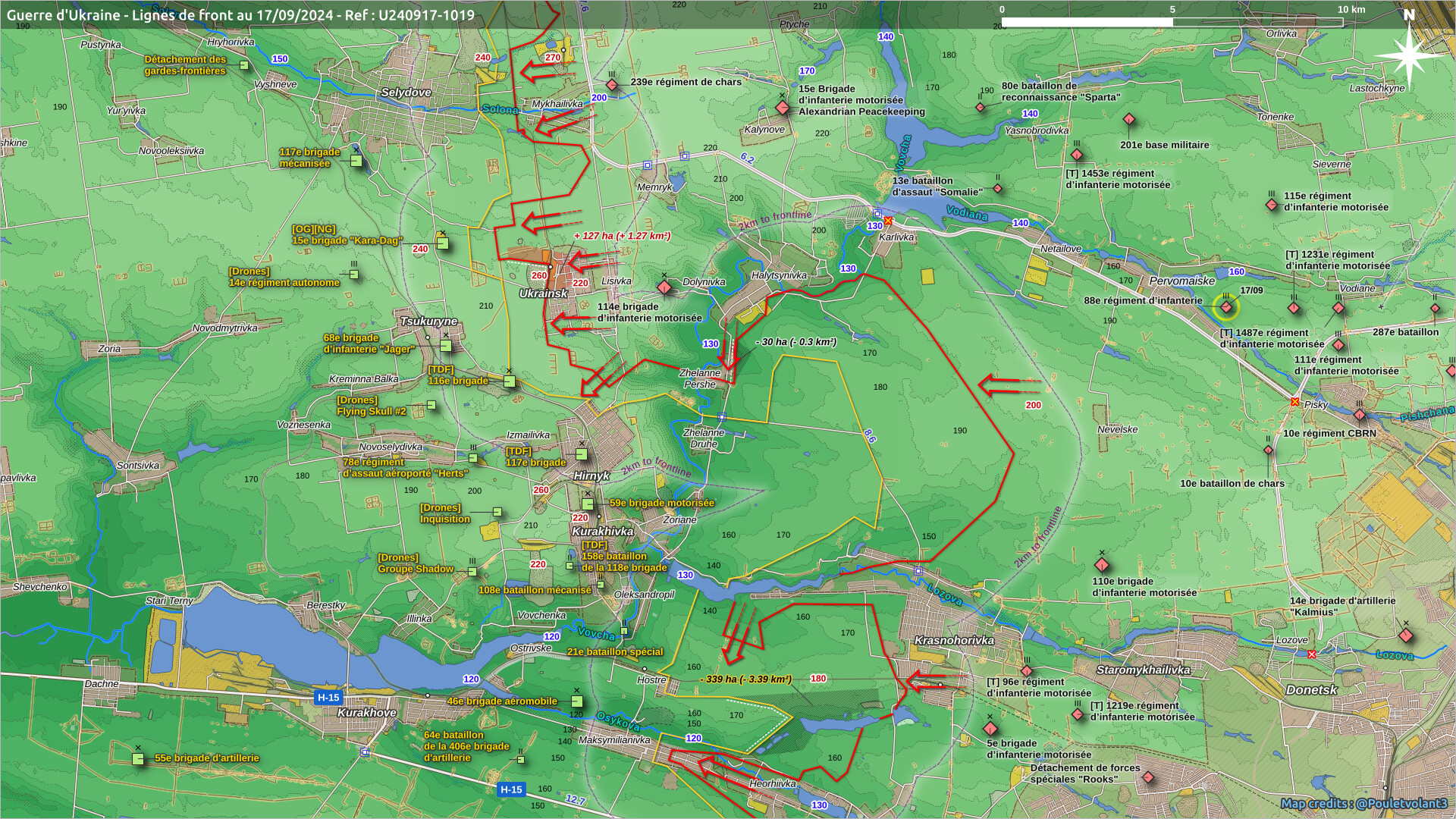Click the Map credits @Pouletvolant3 text

click(1365, 803)
